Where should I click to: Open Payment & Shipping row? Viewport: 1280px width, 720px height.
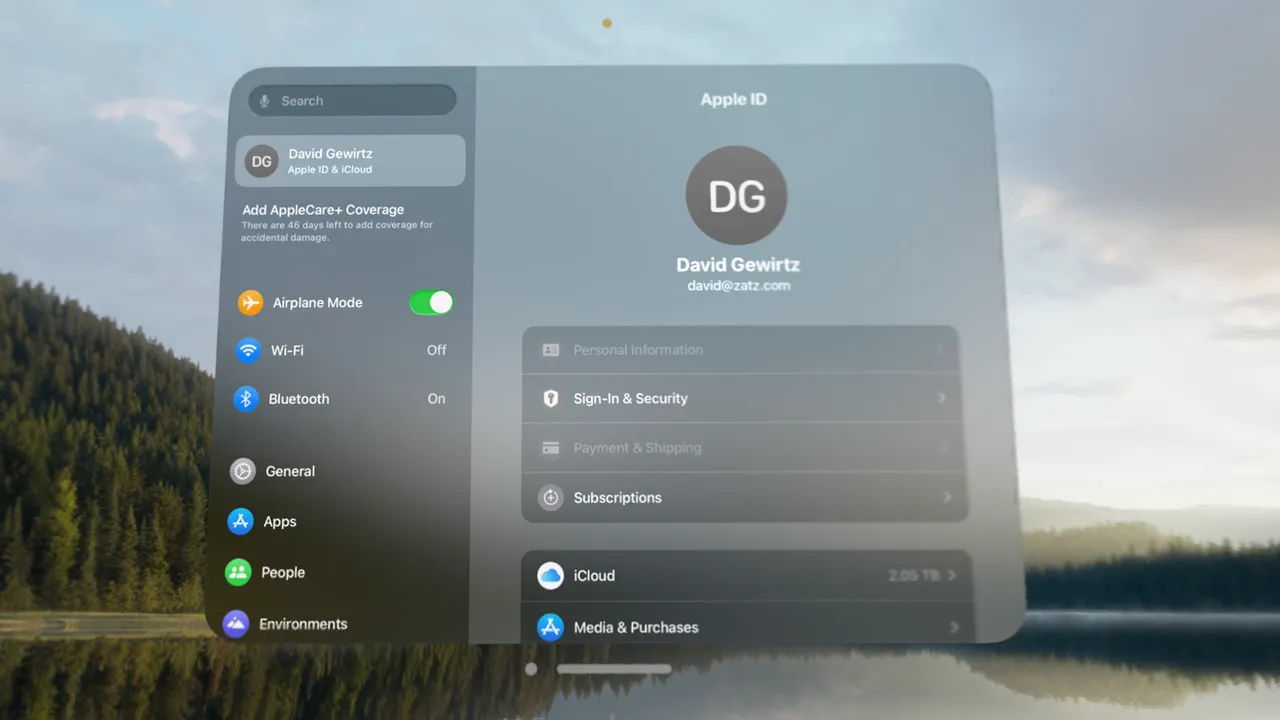[x=743, y=448]
